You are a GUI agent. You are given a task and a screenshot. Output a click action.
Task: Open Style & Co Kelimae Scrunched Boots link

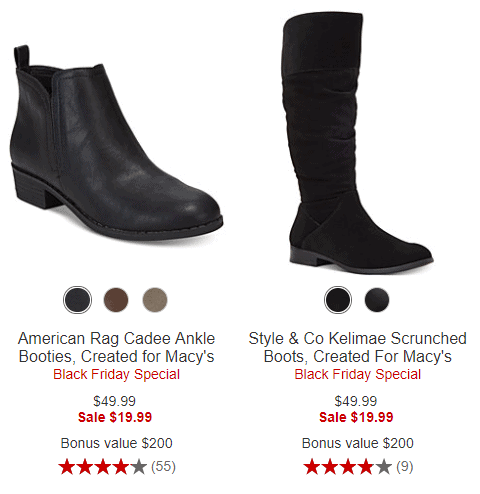click(x=358, y=347)
